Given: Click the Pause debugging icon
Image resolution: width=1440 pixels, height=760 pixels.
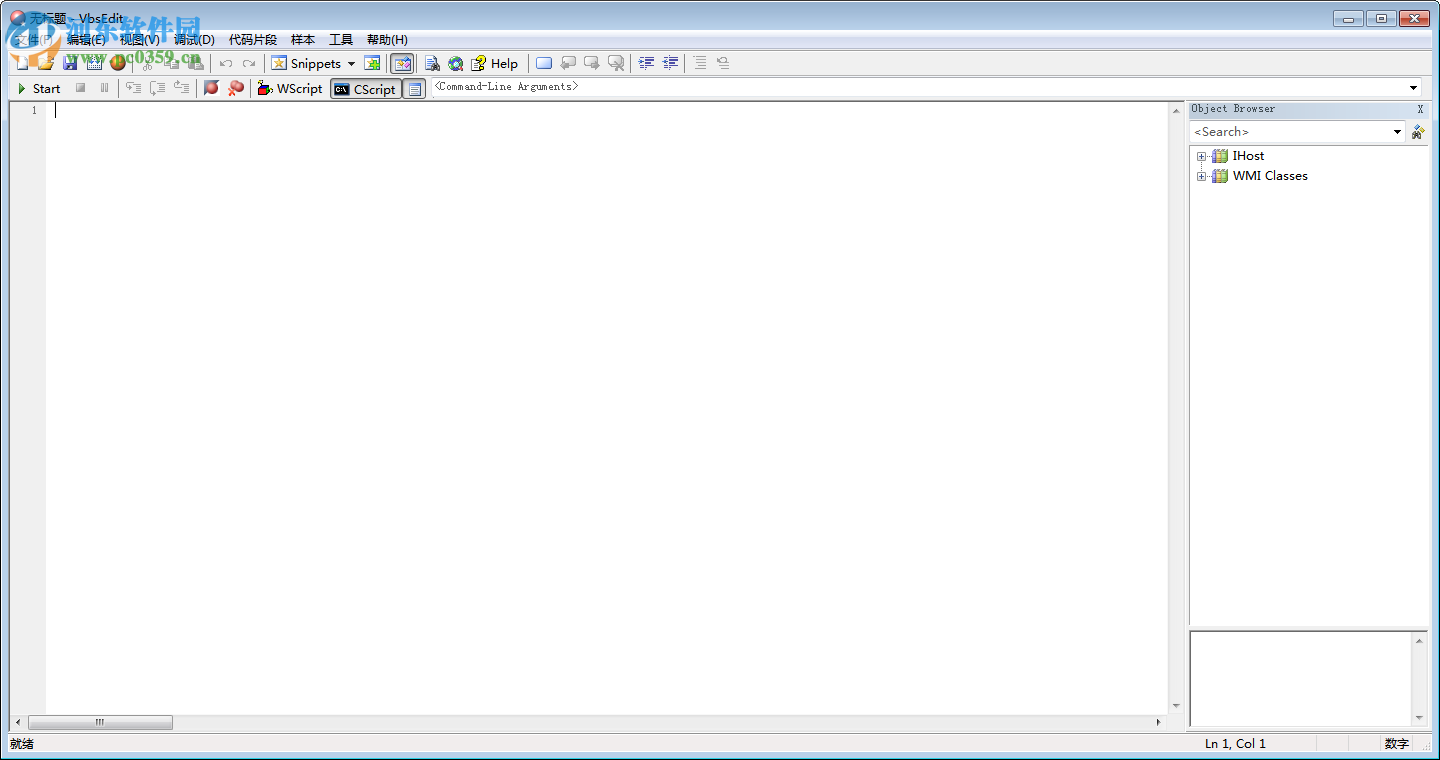Looking at the screenshot, I should (x=104, y=88).
